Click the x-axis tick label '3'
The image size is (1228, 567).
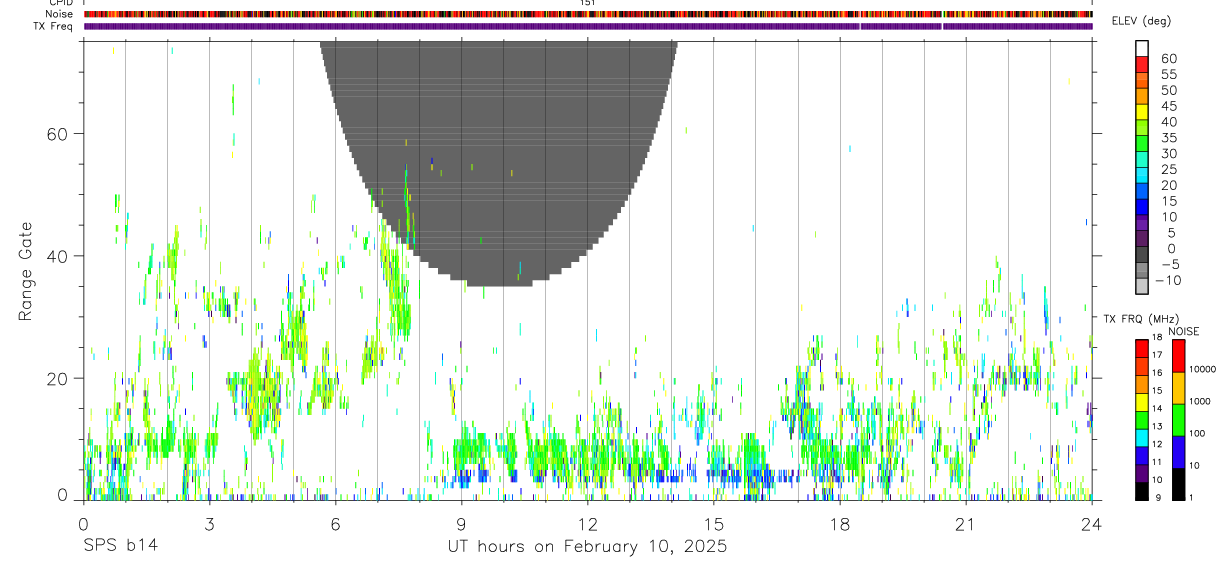click(x=209, y=525)
